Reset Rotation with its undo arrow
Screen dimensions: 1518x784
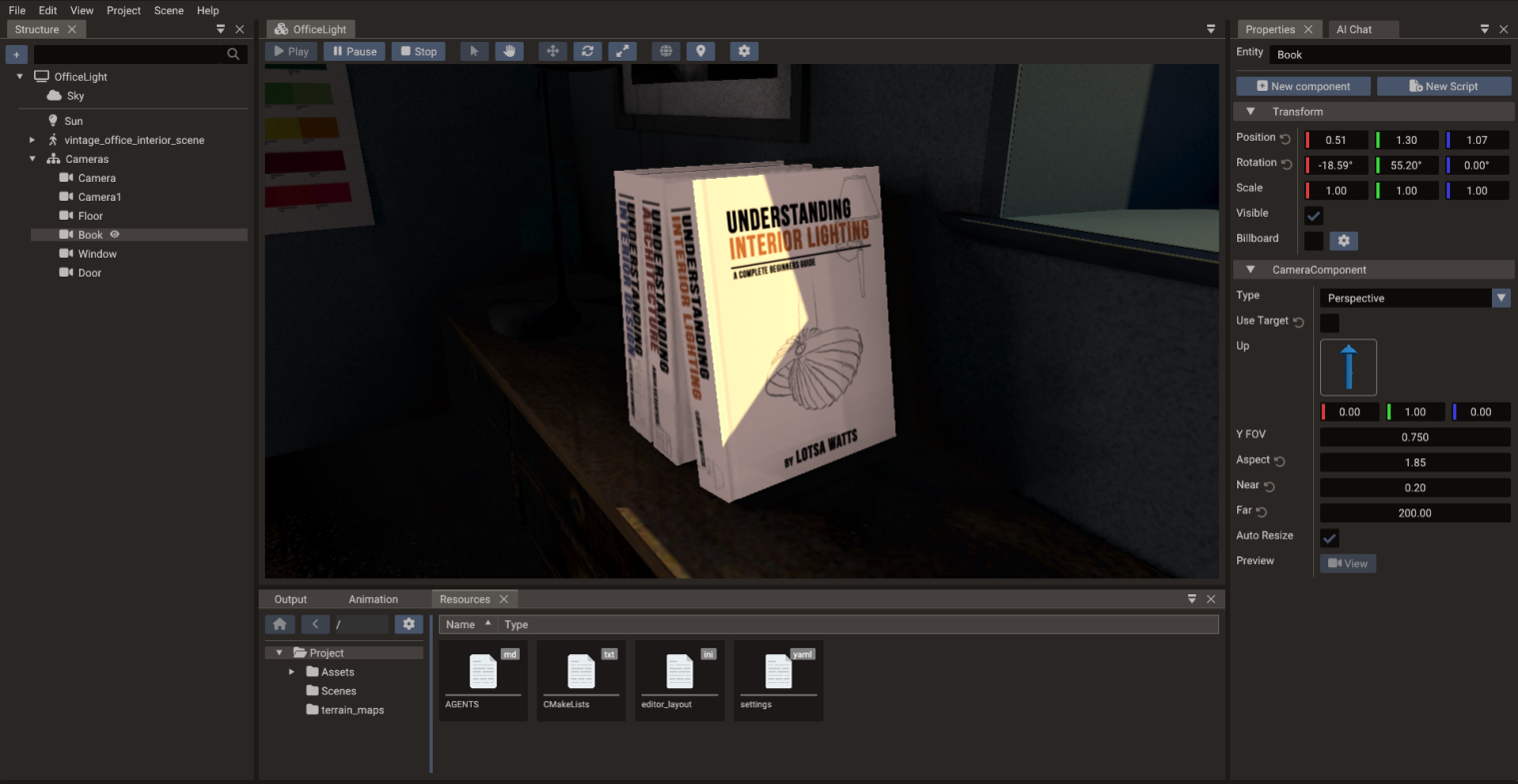[1286, 164]
